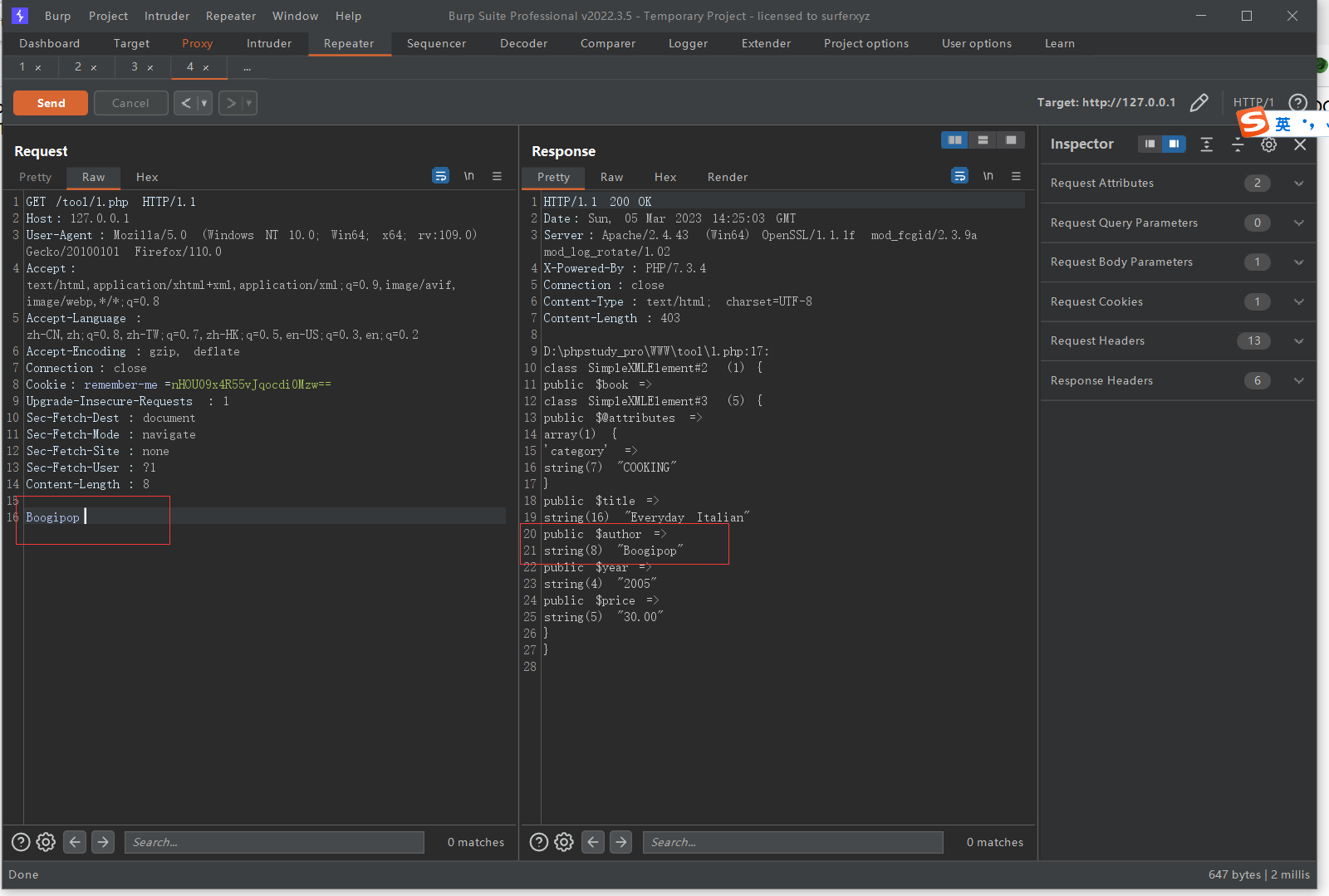Go to previous request in history
This screenshot has height=896, width=1329.
pos(186,103)
